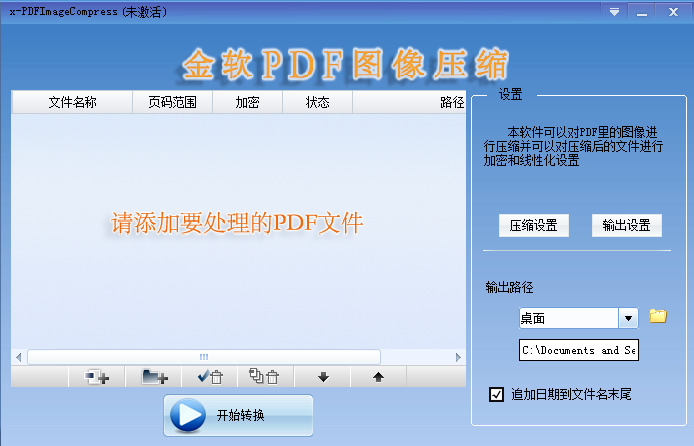Click the clear all files icon
Viewport: 694px width, 446px height.
point(266,377)
